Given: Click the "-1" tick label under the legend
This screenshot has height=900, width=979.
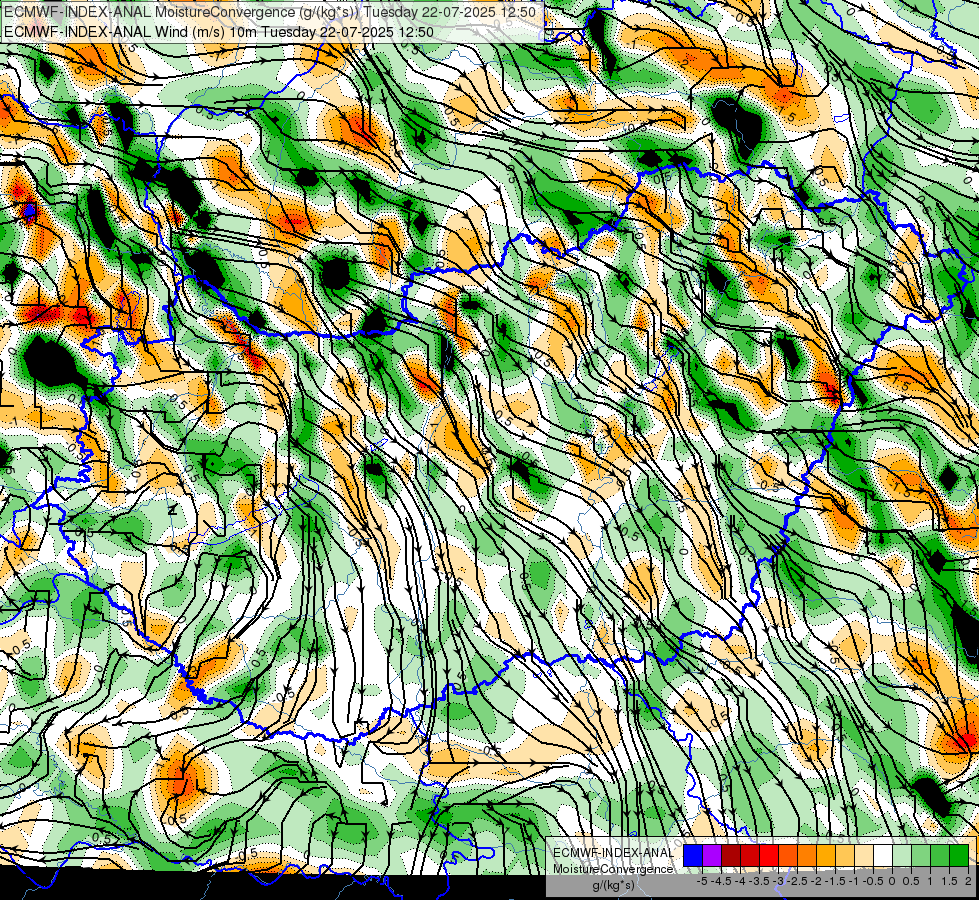Looking at the screenshot, I should tap(854, 881).
